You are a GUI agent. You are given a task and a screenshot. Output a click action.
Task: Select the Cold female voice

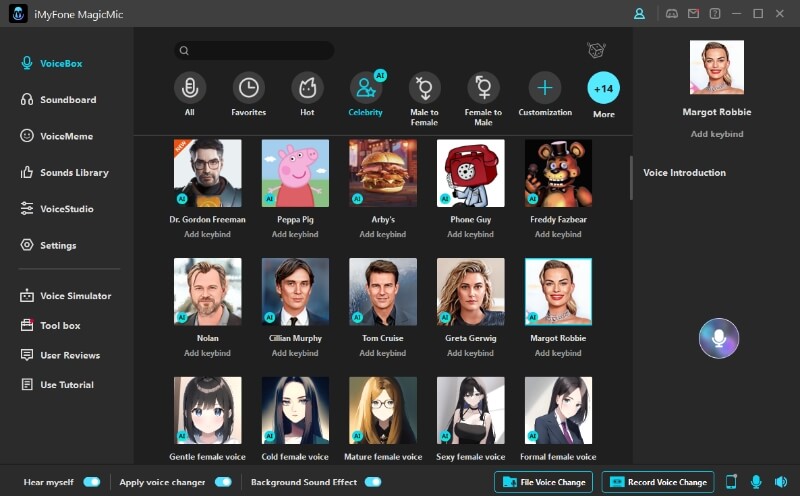click(295, 410)
